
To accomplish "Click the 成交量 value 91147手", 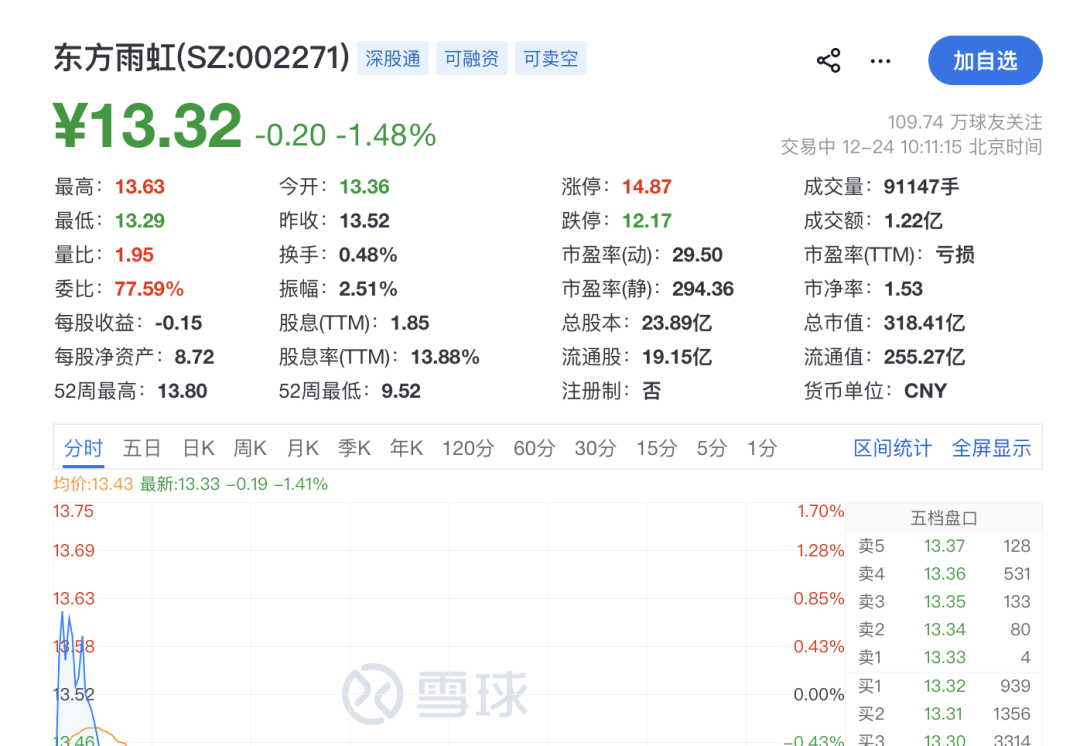I will click(x=922, y=187).
